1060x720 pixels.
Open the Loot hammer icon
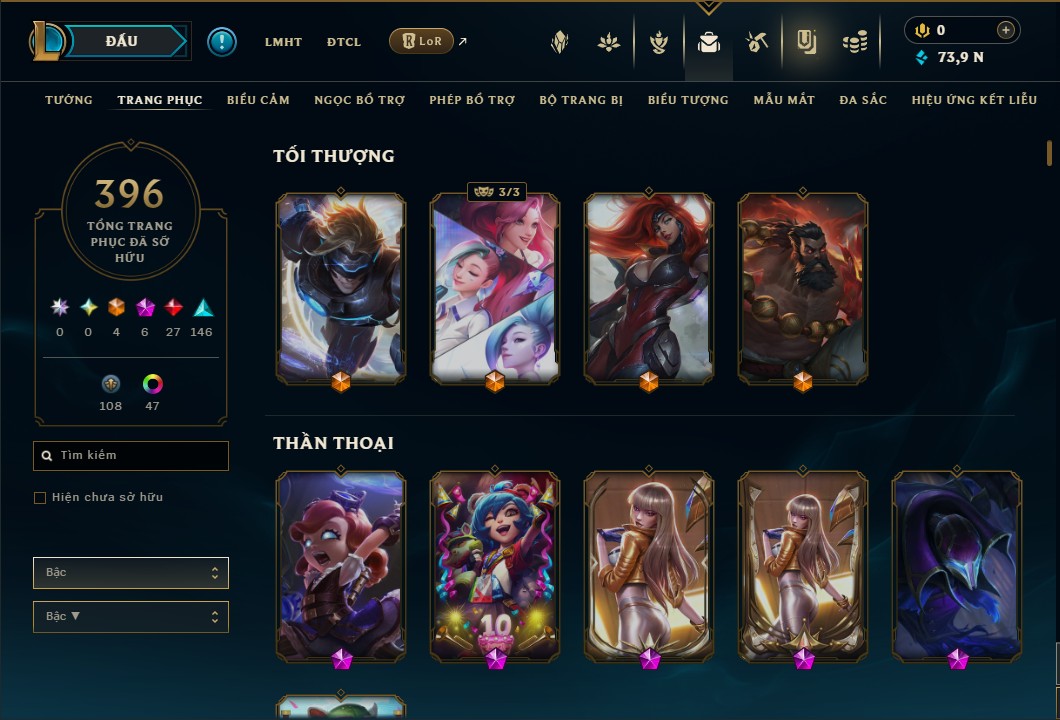coord(756,43)
